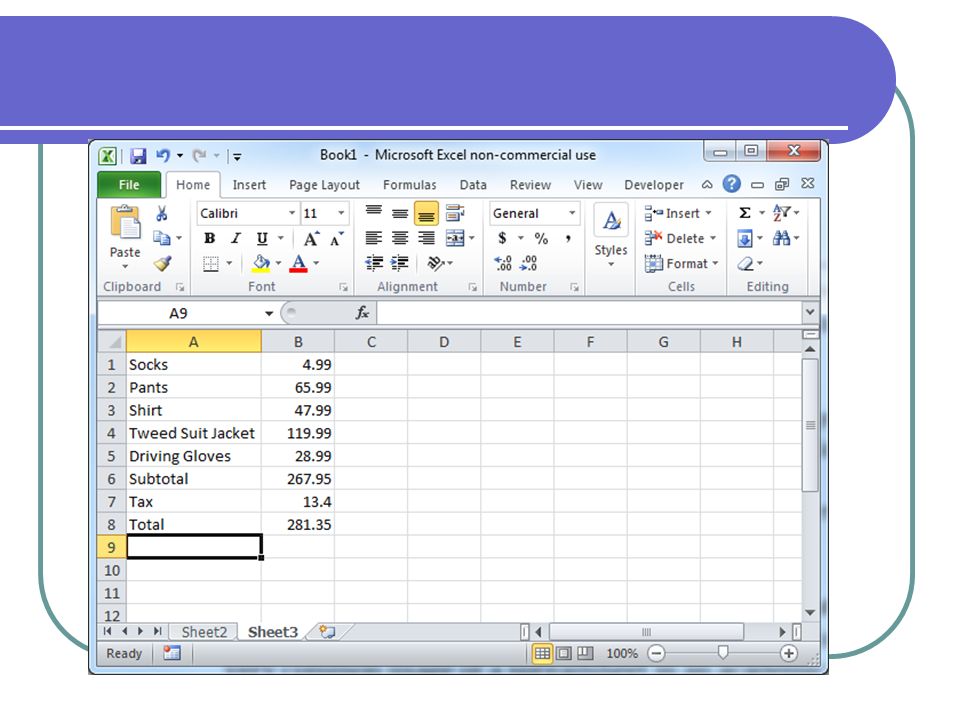The image size is (960, 720).
Task: Toggle Underline formatting
Action: click(262, 238)
